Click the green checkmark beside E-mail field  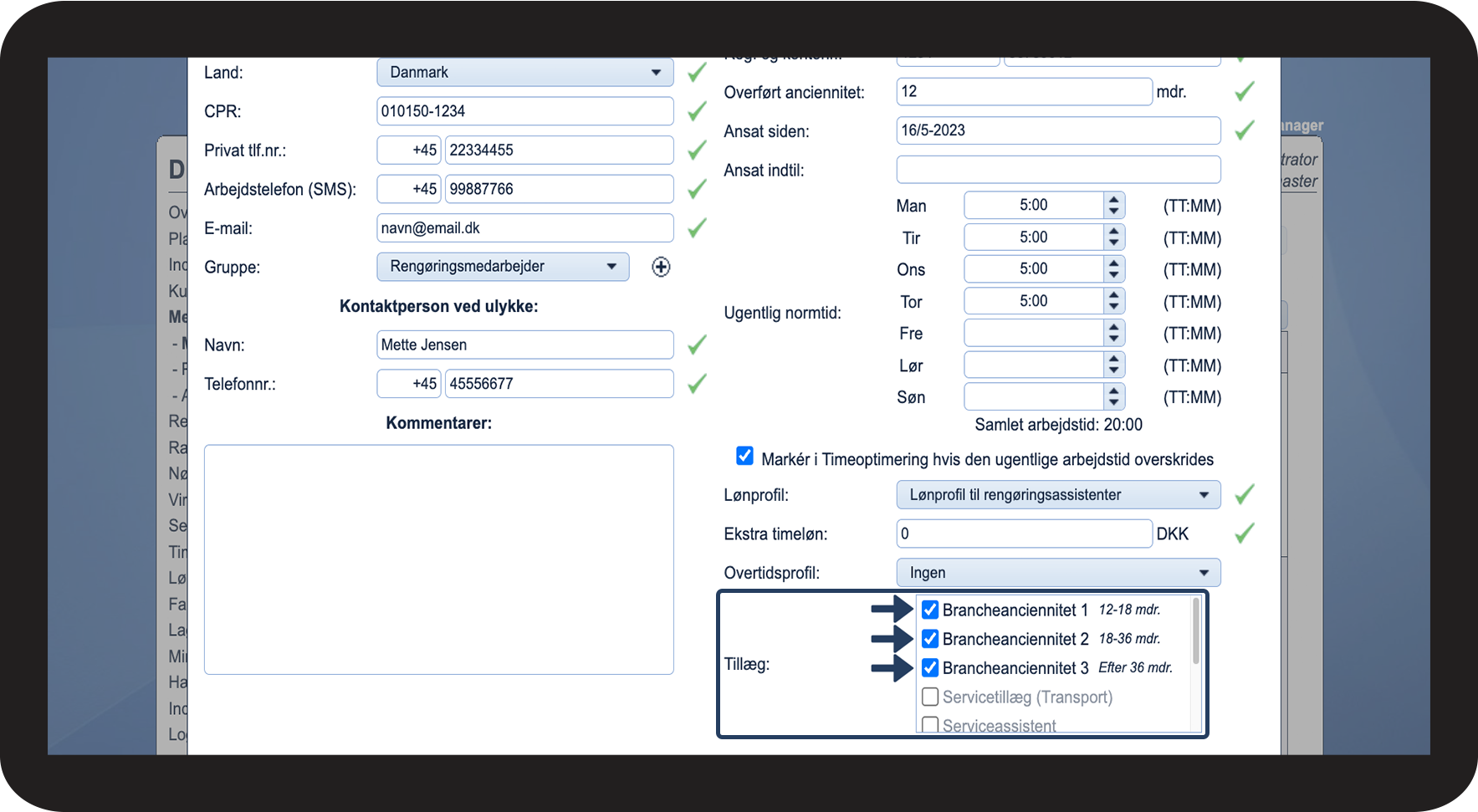pos(697,227)
